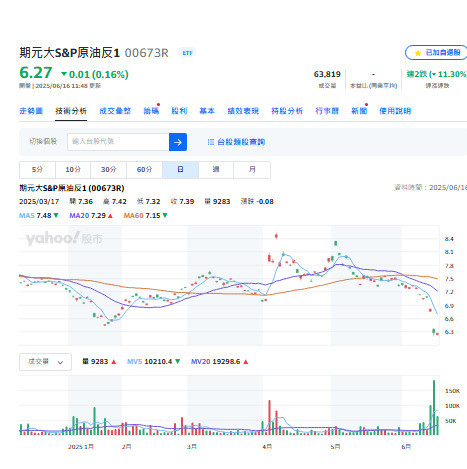Open the 走勢圖 tab

[31, 111]
